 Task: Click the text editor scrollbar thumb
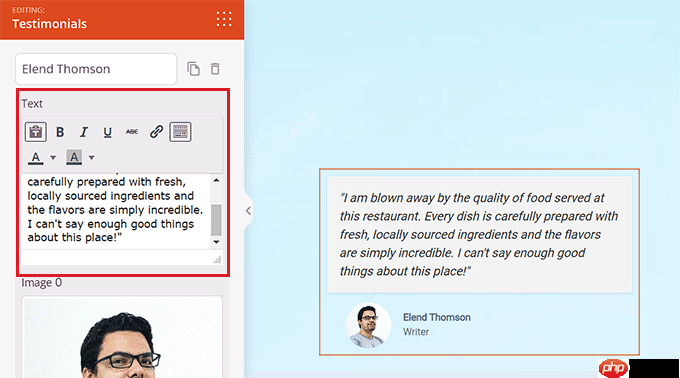(x=216, y=220)
